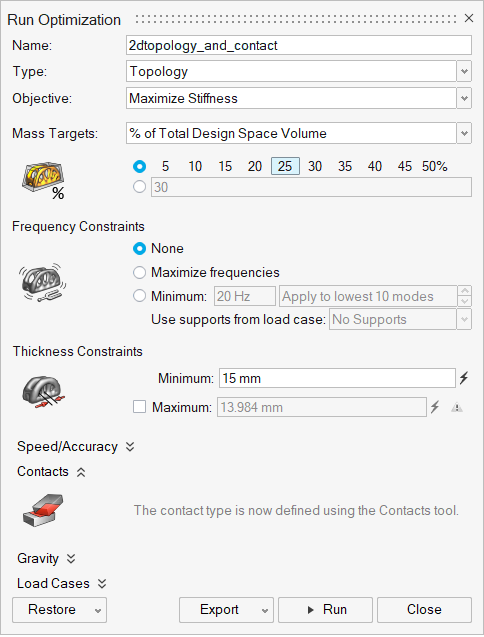This screenshot has height=637, width=484.
Task: Collapse the Contacts section
Action: 81,472
